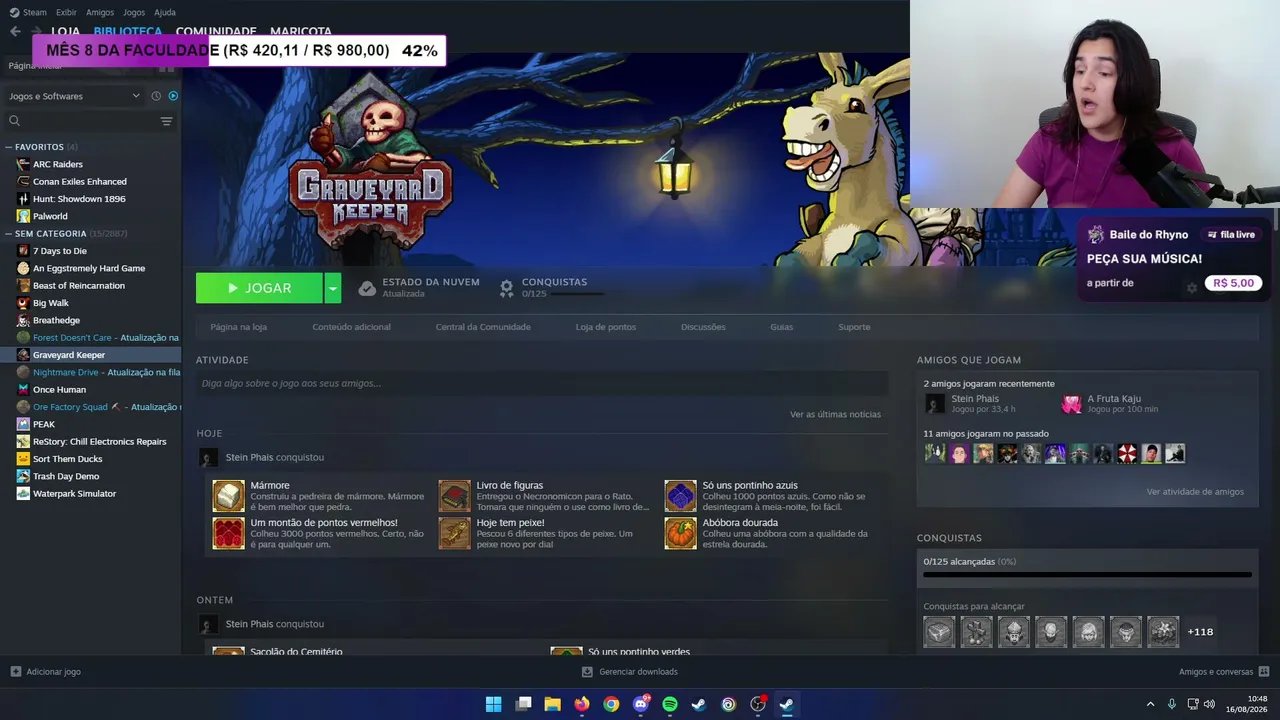Image resolution: width=1280 pixels, height=720 pixels.
Task: Click the 7 Days to Die icon
Action: click(x=23, y=251)
